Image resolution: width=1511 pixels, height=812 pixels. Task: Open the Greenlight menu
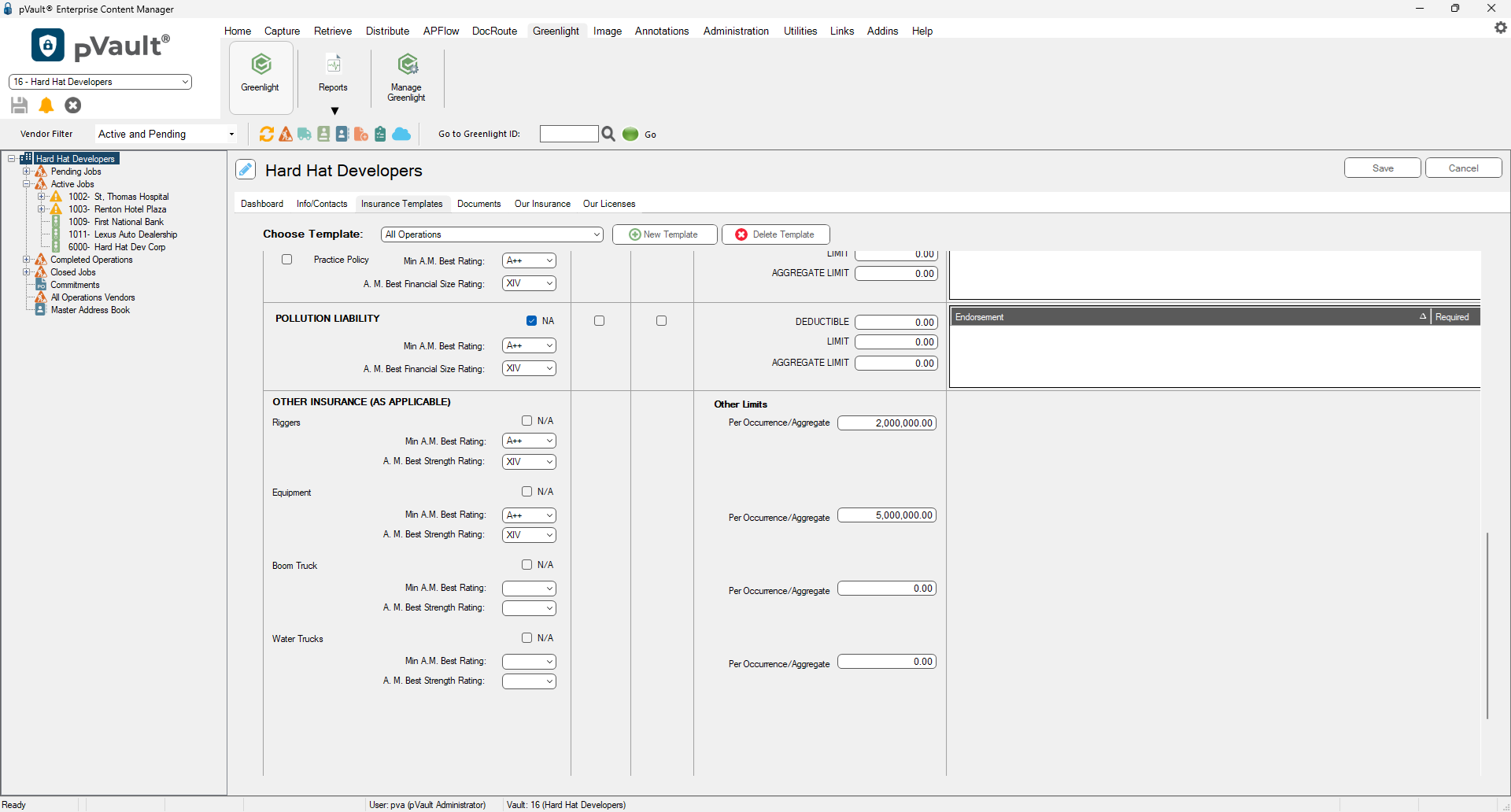[x=556, y=31]
